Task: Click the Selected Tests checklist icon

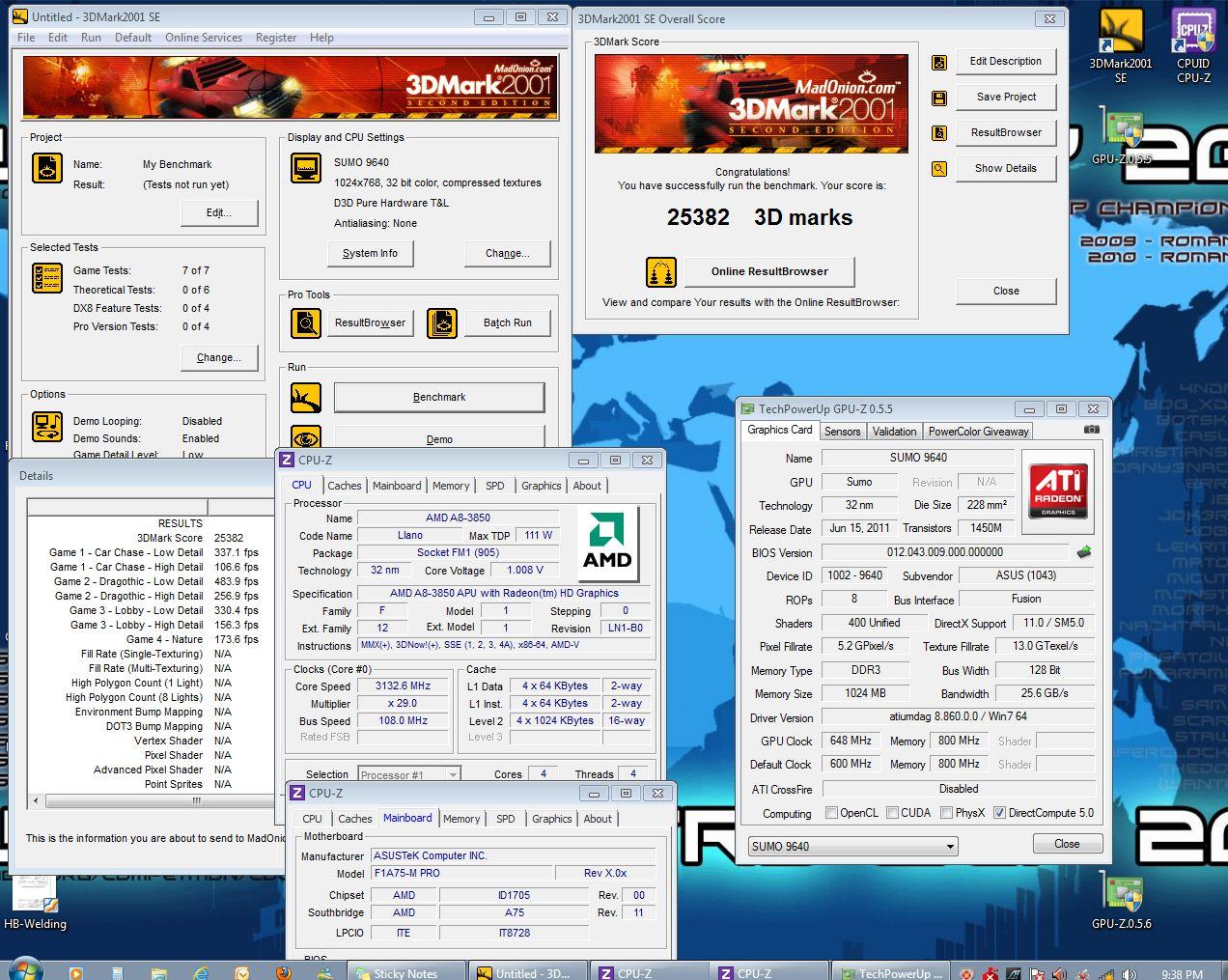Action: 47,279
